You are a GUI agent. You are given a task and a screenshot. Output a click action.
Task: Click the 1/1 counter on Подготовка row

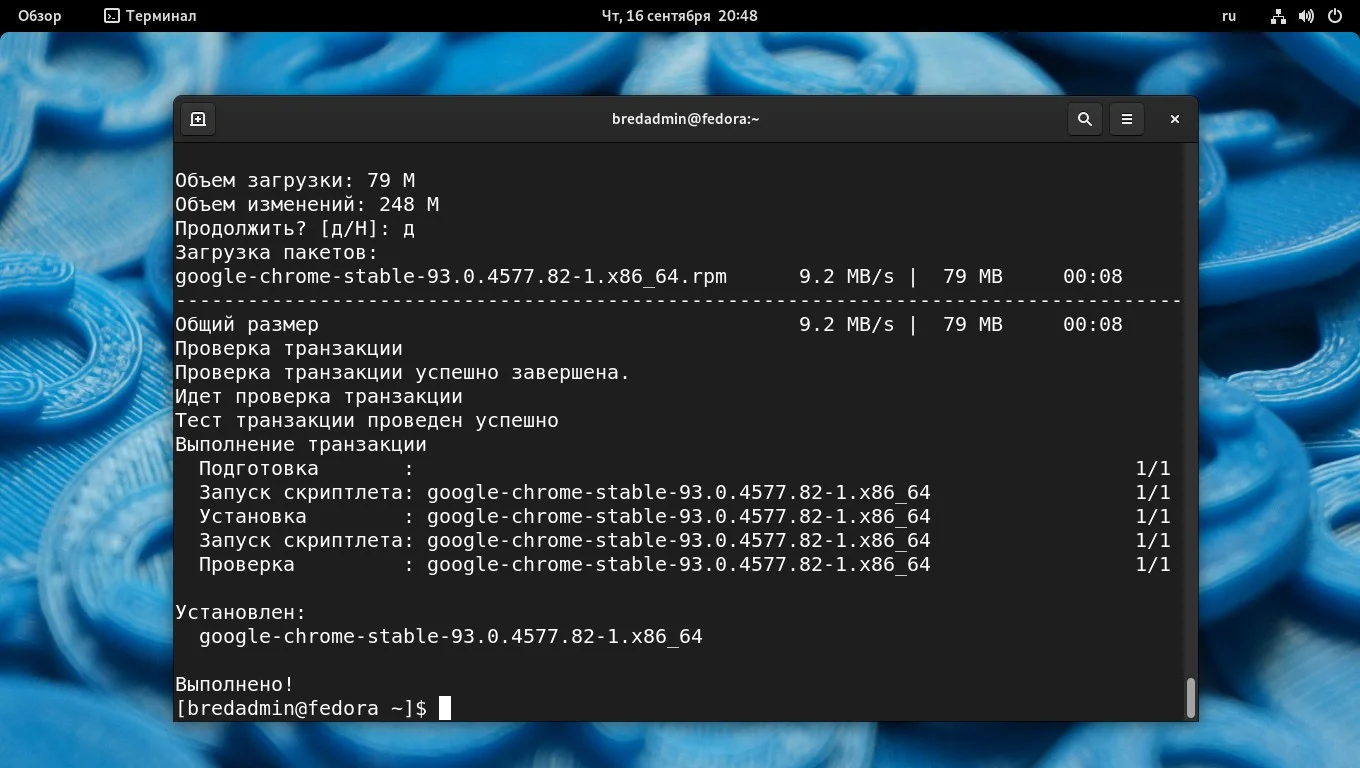pos(1153,468)
